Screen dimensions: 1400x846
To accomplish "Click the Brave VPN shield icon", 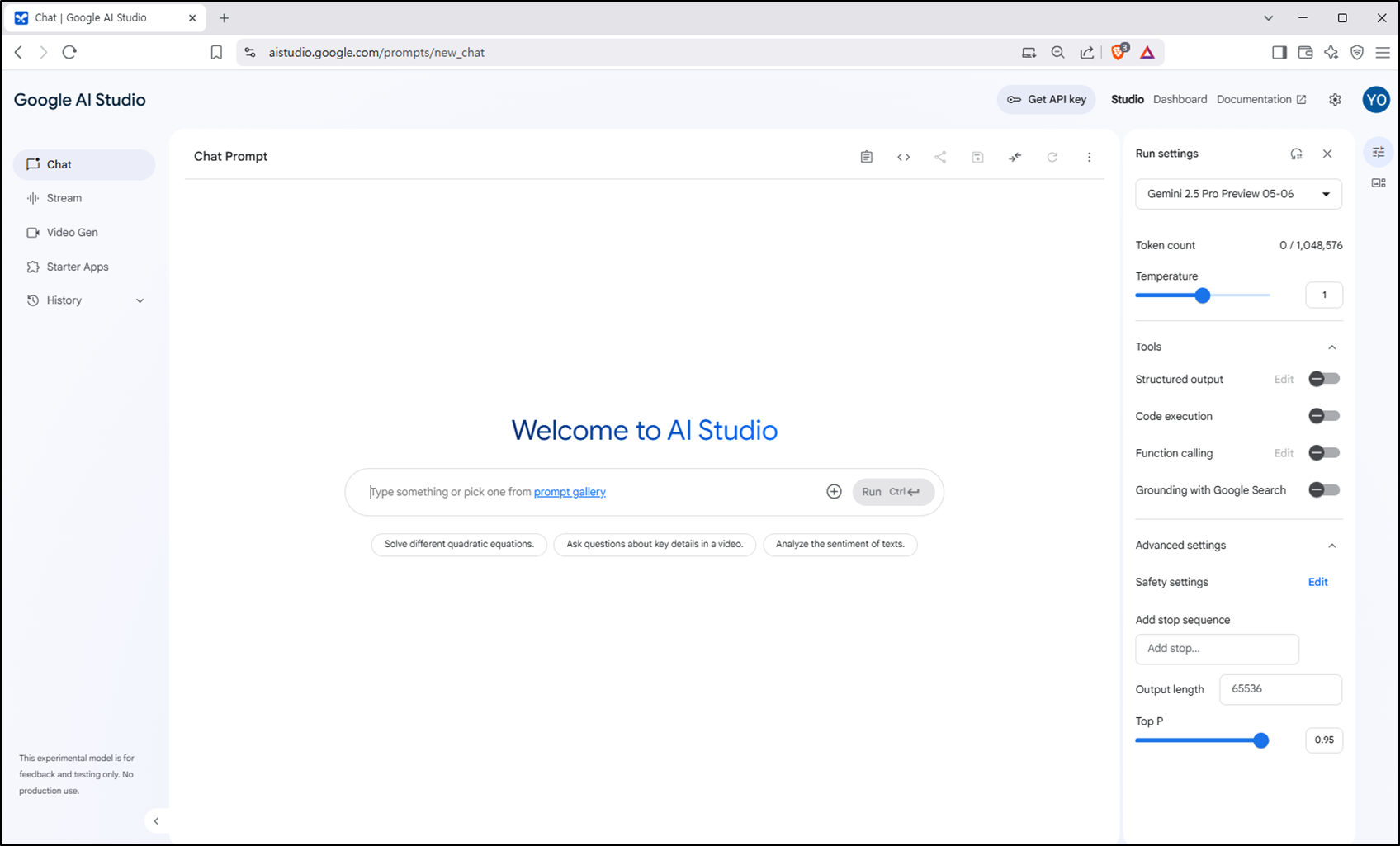I will (1357, 52).
